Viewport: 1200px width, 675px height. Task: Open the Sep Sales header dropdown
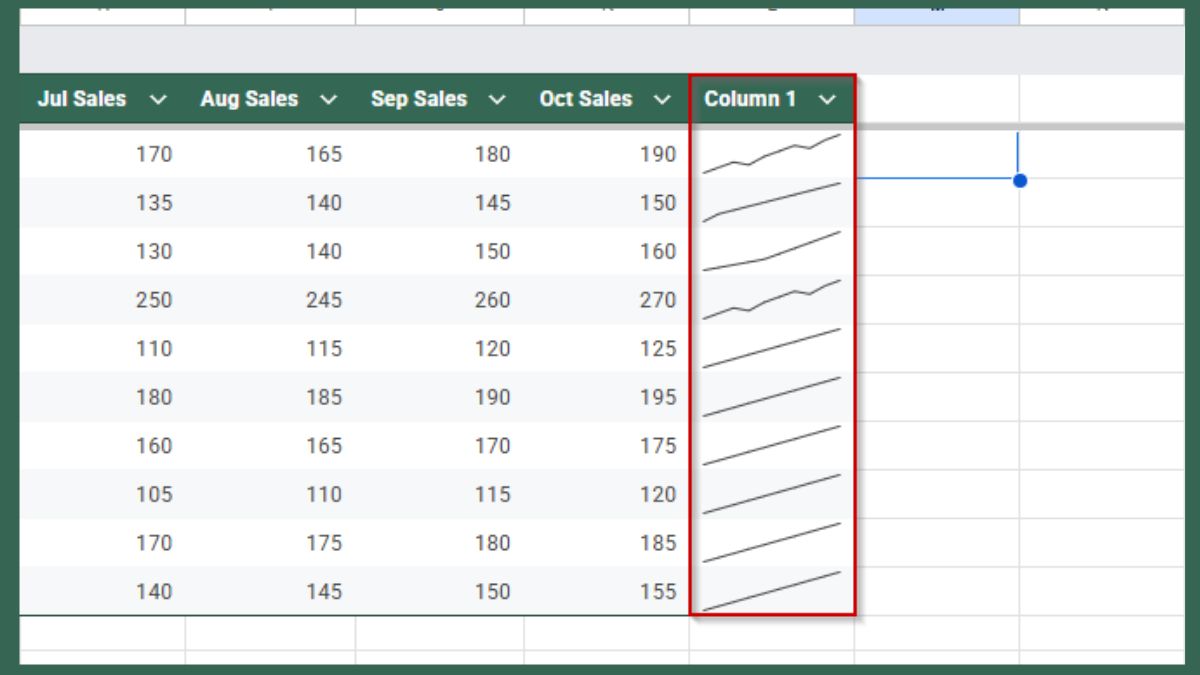click(x=497, y=99)
